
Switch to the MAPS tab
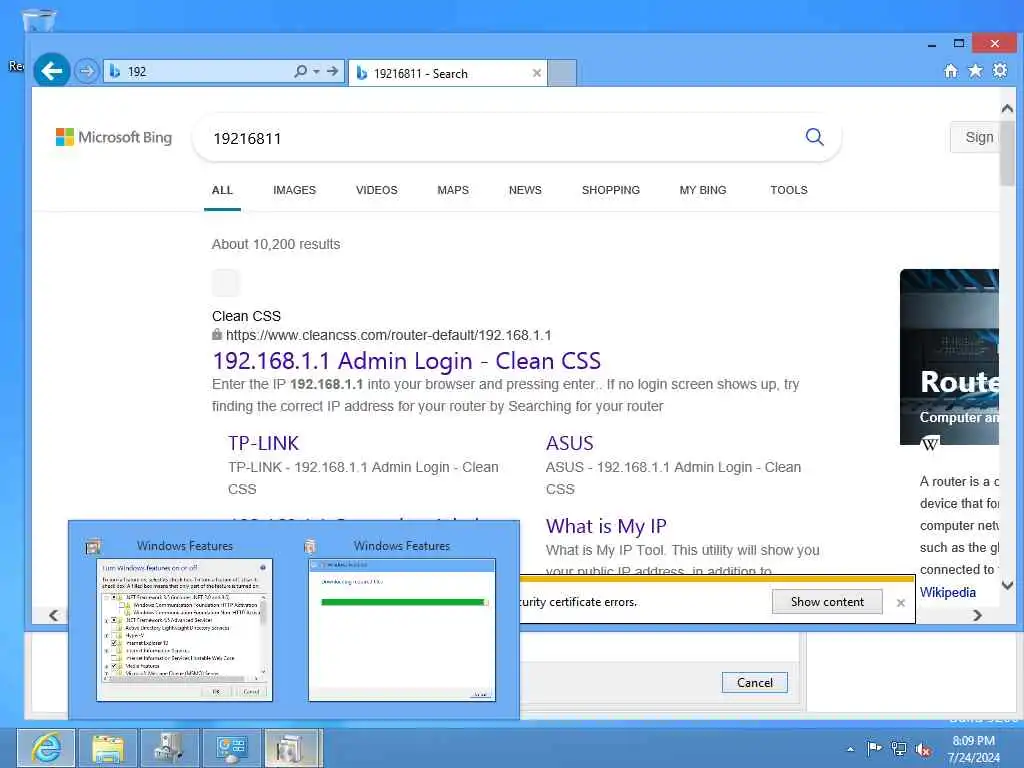click(453, 190)
